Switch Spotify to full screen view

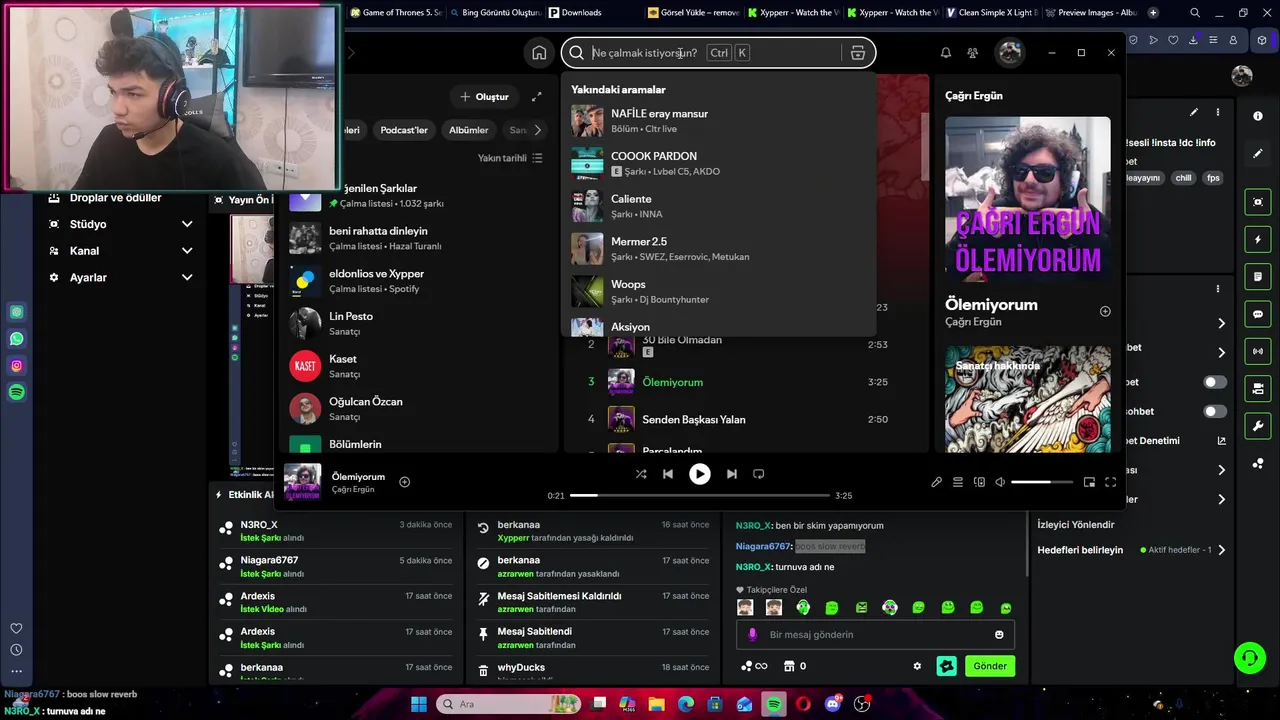click(1110, 482)
